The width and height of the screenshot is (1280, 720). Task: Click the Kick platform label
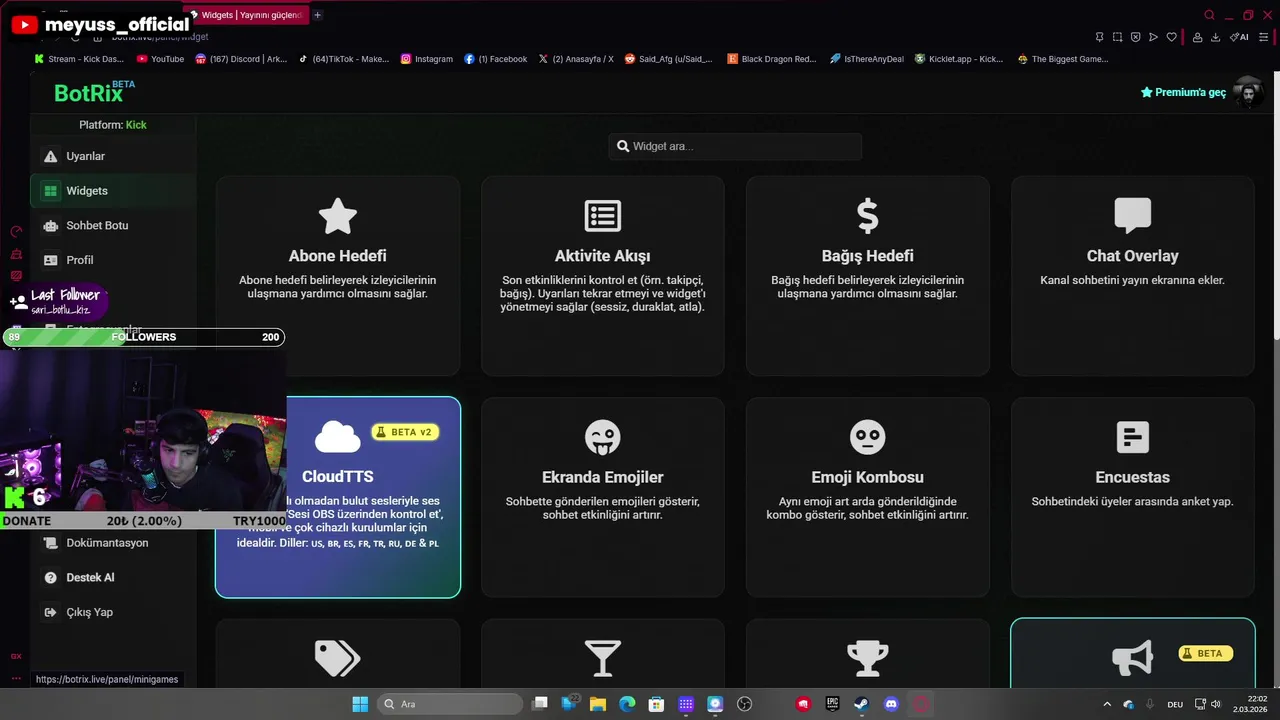click(x=136, y=125)
